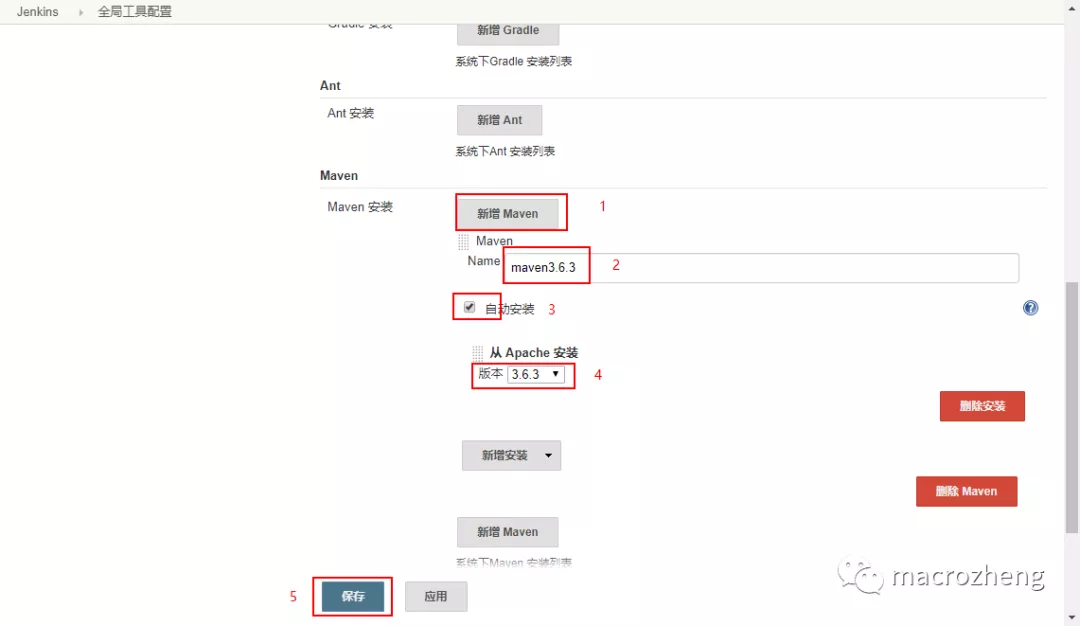Screen dimensions: 1080x626
Task: Open the 版本 3.6.3 version dropdown
Action: coord(536,374)
